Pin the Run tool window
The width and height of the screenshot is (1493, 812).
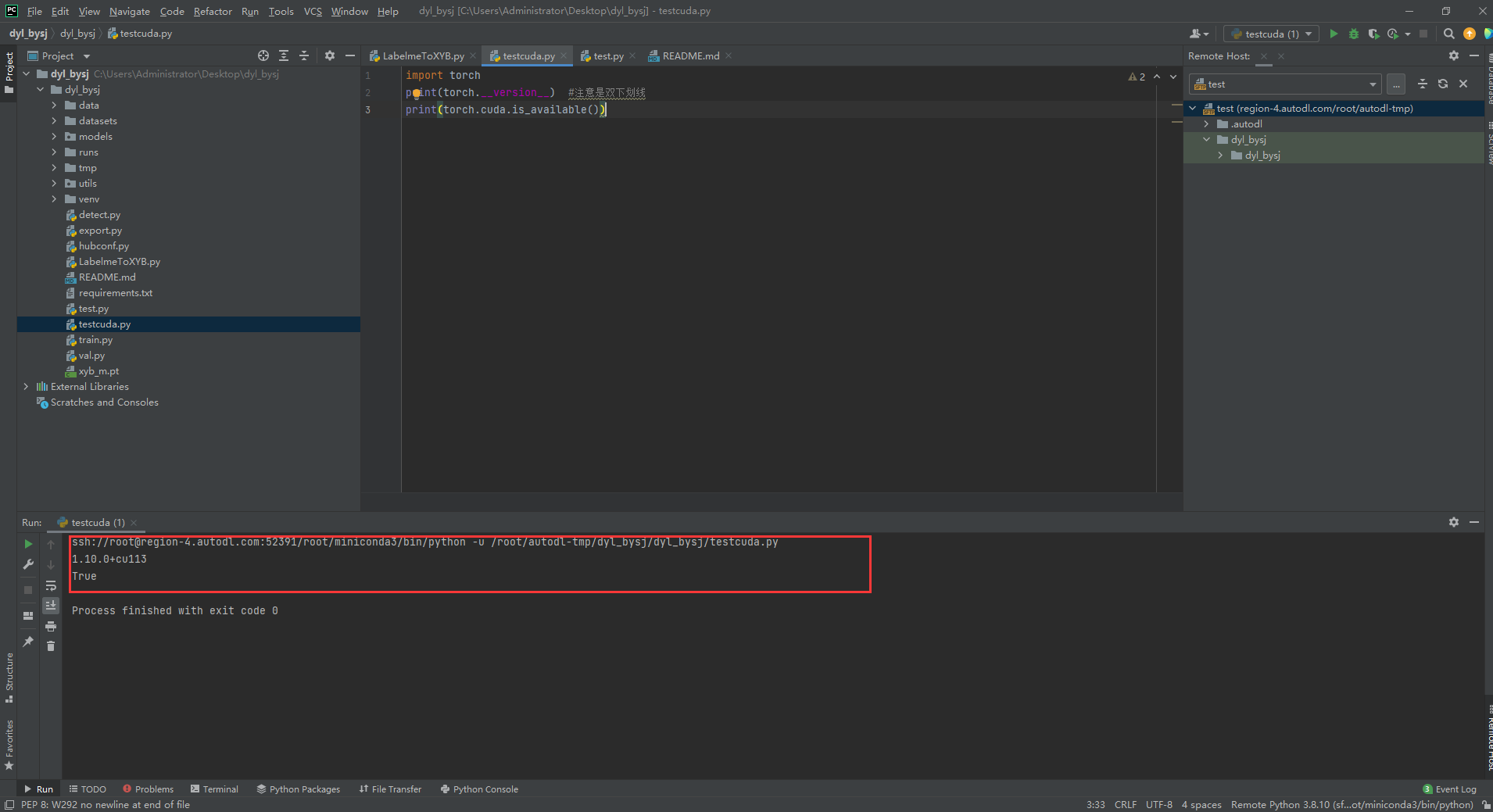coord(27,642)
